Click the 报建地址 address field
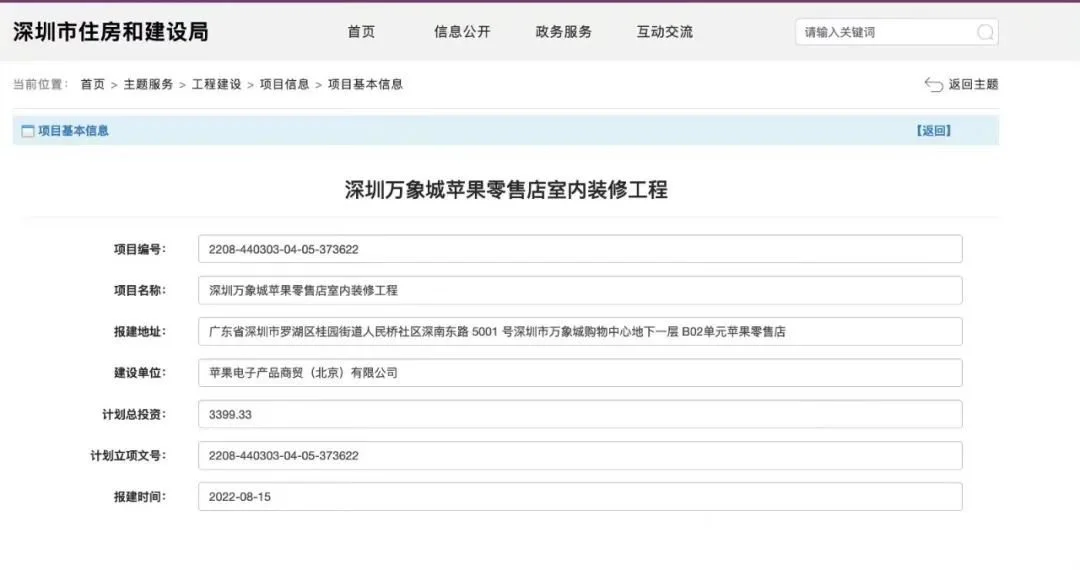 click(580, 332)
